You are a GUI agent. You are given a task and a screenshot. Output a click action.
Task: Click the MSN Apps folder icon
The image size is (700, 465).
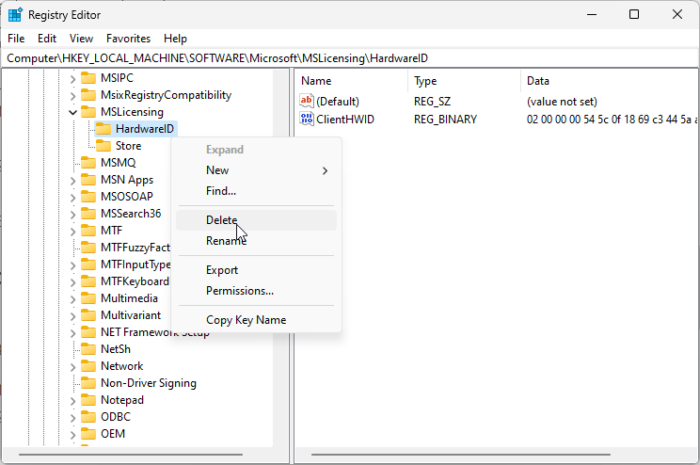tap(88, 180)
